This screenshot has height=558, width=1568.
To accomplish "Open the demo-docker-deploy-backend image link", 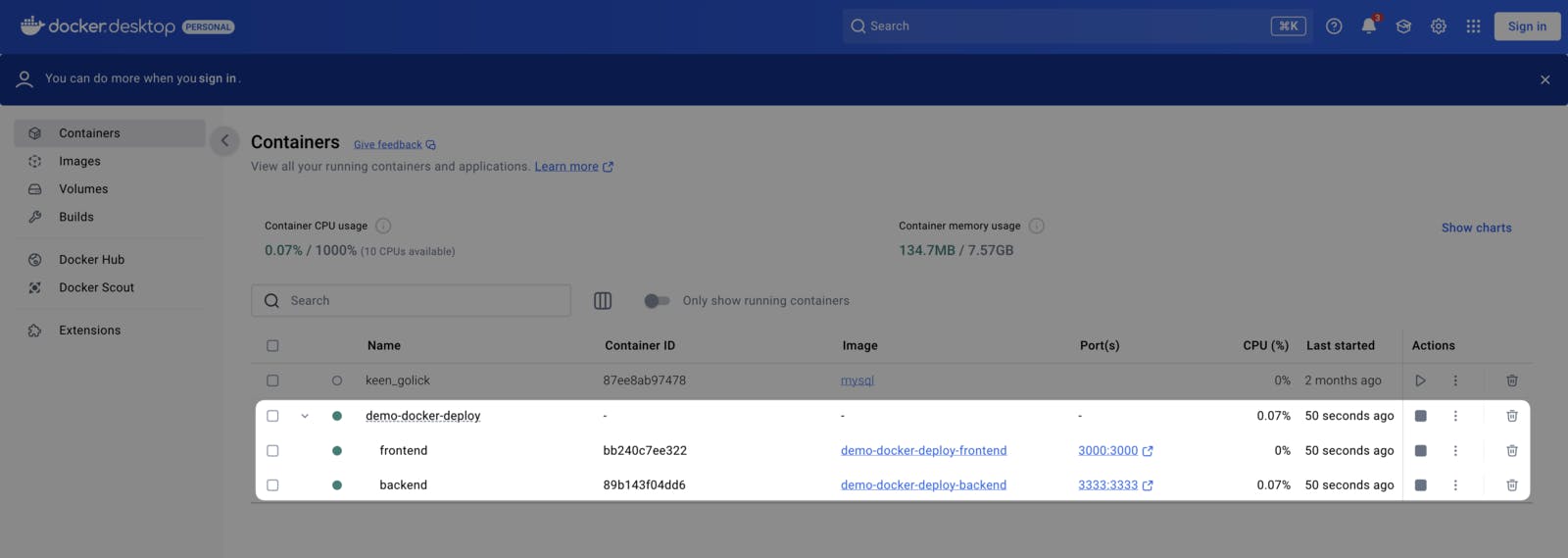I will point(923,485).
